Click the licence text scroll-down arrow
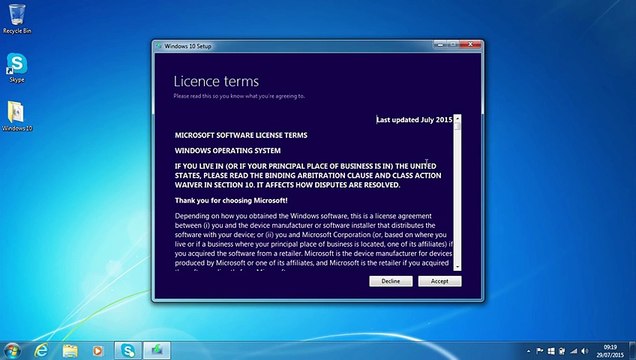This screenshot has height=360, width=636. point(458,267)
